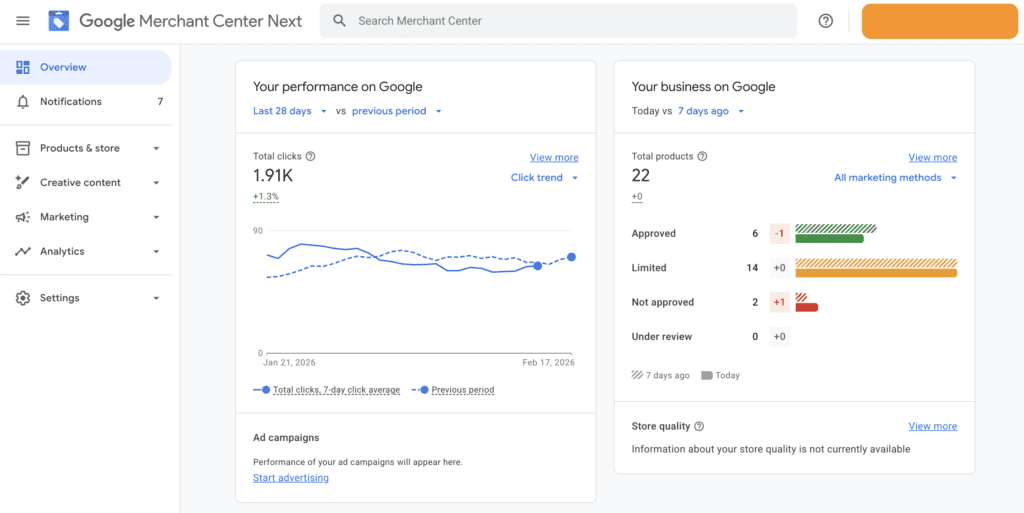Click the Start advertising link
Image resolution: width=1024 pixels, height=513 pixels.
pos(290,478)
